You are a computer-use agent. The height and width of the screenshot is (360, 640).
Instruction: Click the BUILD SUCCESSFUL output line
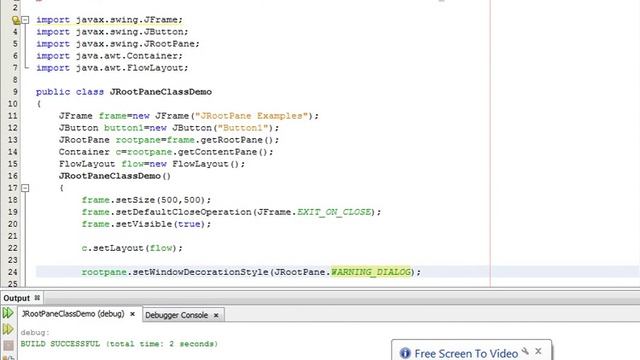119,344
